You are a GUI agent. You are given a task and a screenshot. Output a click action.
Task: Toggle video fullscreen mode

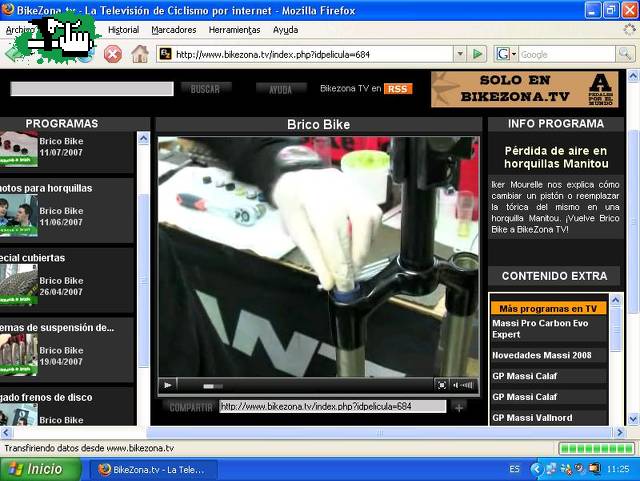(441, 385)
